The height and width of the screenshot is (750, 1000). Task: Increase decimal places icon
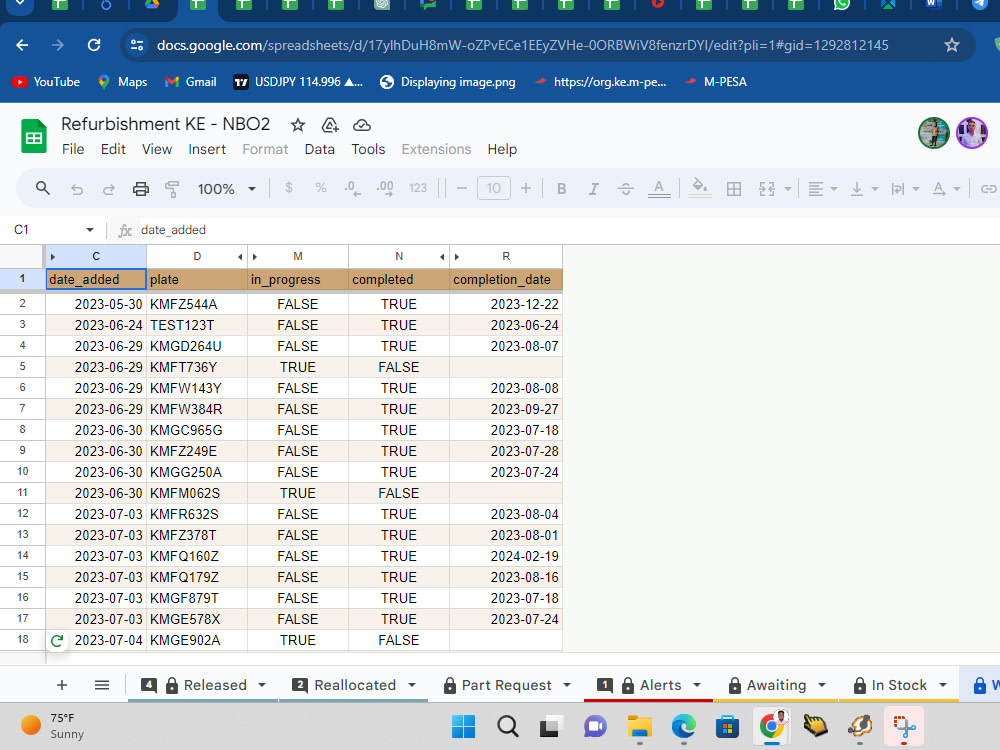point(385,188)
